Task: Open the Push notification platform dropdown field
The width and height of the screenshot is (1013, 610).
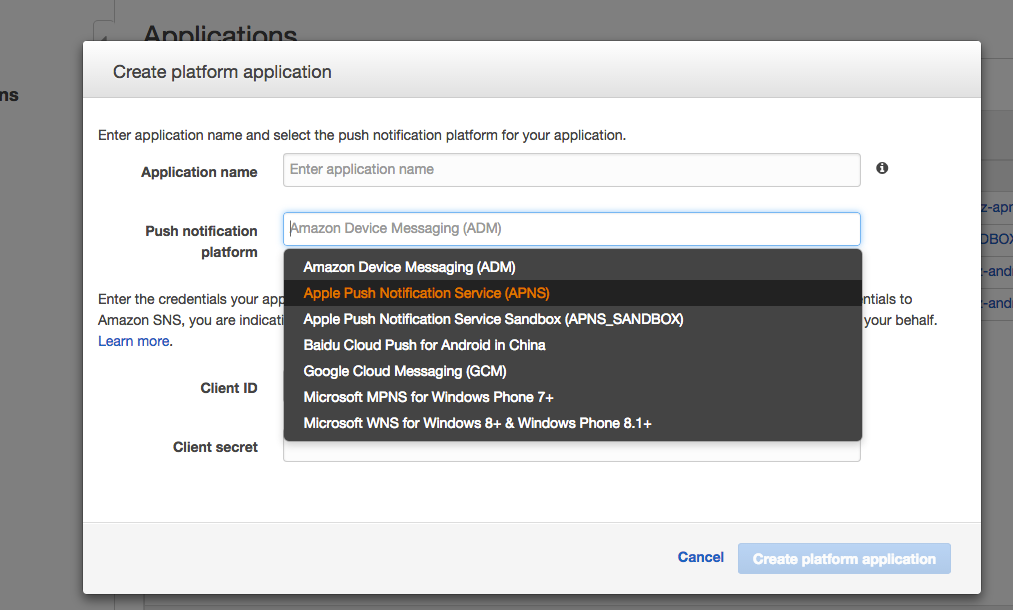Action: coord(571,229)
